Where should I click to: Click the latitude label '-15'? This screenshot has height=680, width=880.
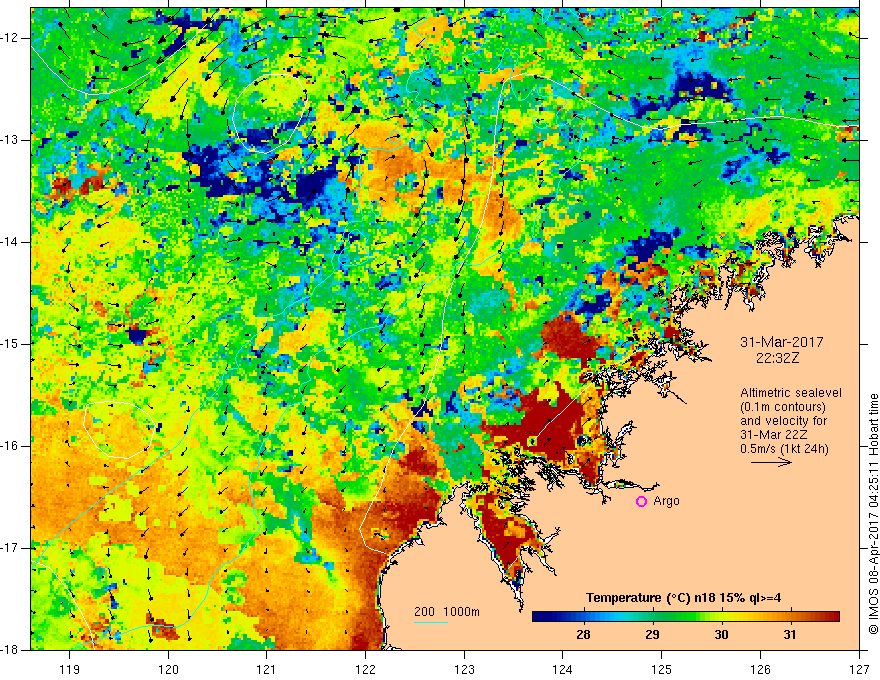[11, 344]
